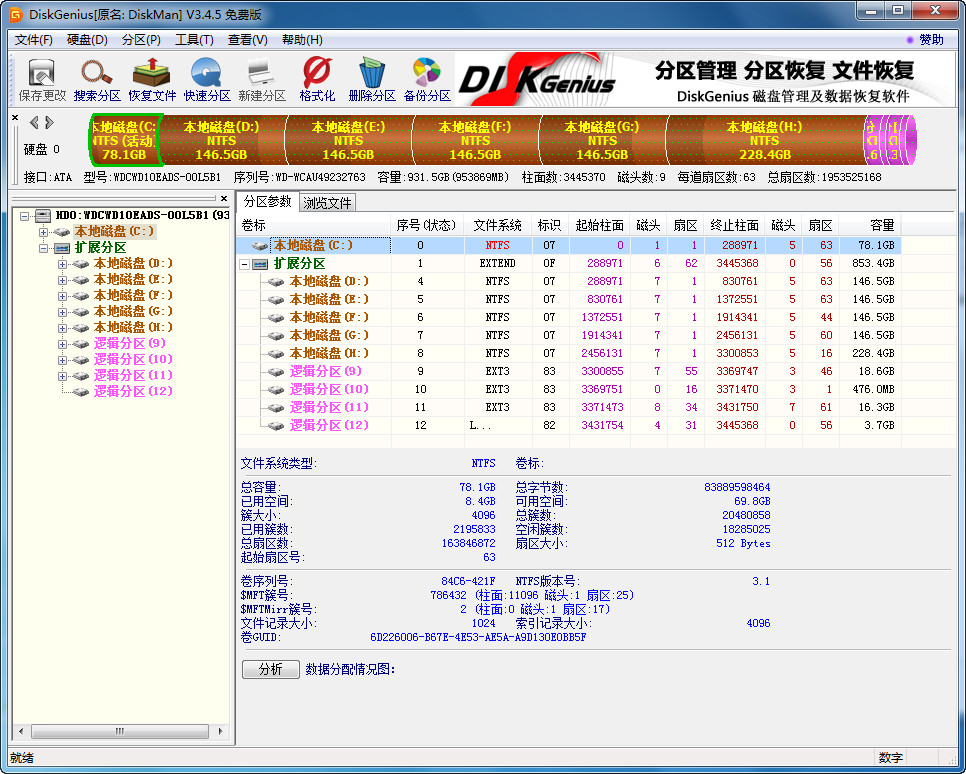The height and width of the screenshot is (774, 966).
Task: Click the 卷标 column header
Action: (314, 226)
